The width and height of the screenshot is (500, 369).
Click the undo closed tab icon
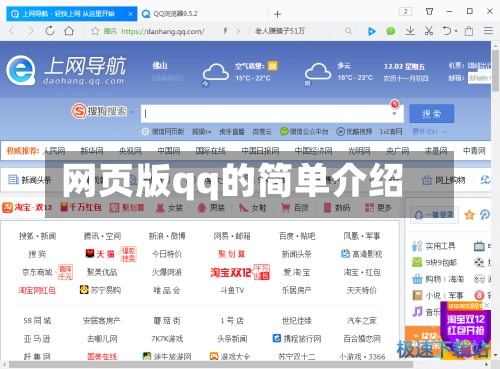447,31
